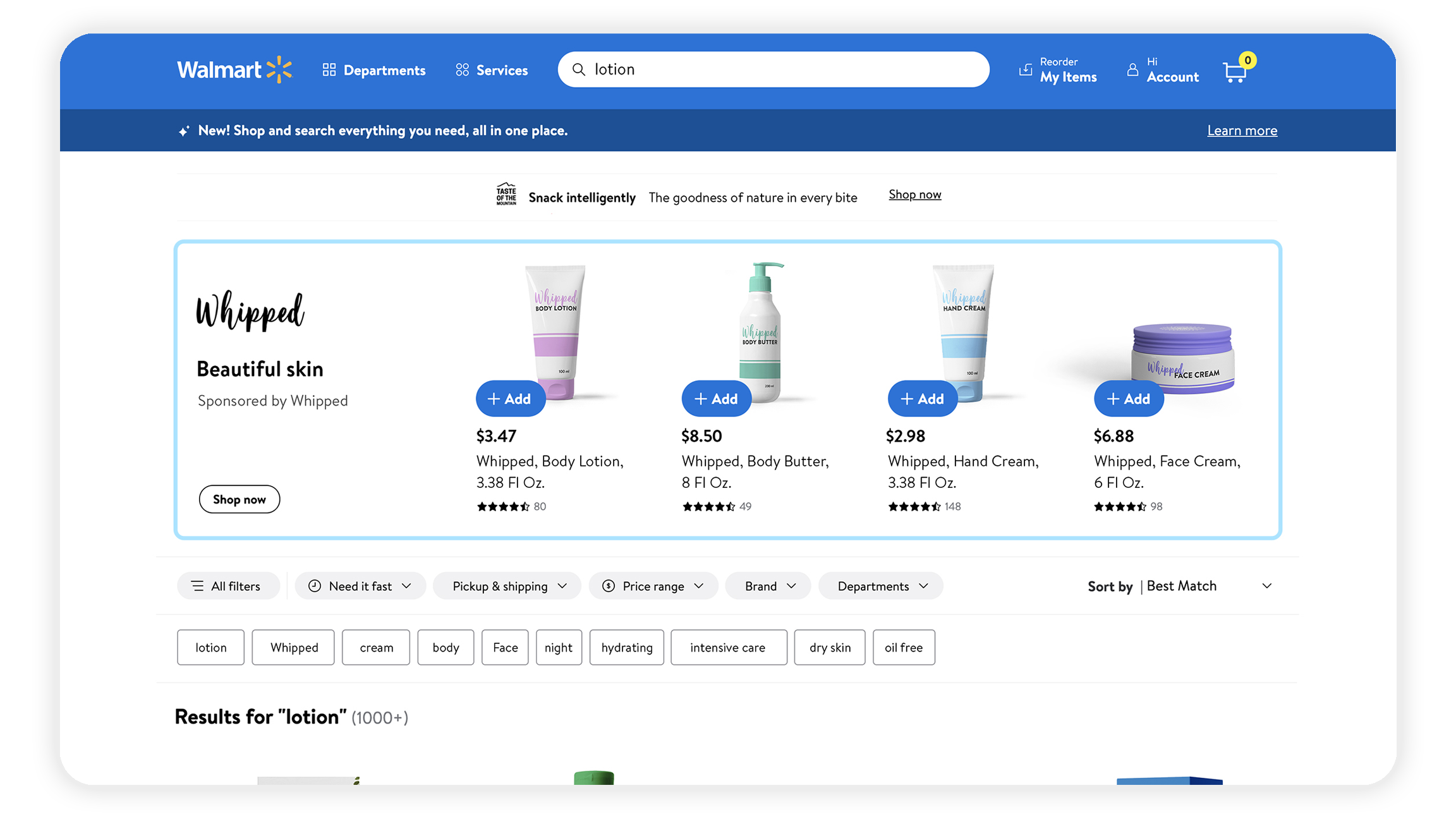The width and height of the screenshot is (1456, 819).
Task: Add Whipped Body Butter to cart
Action: pos(716,398)
